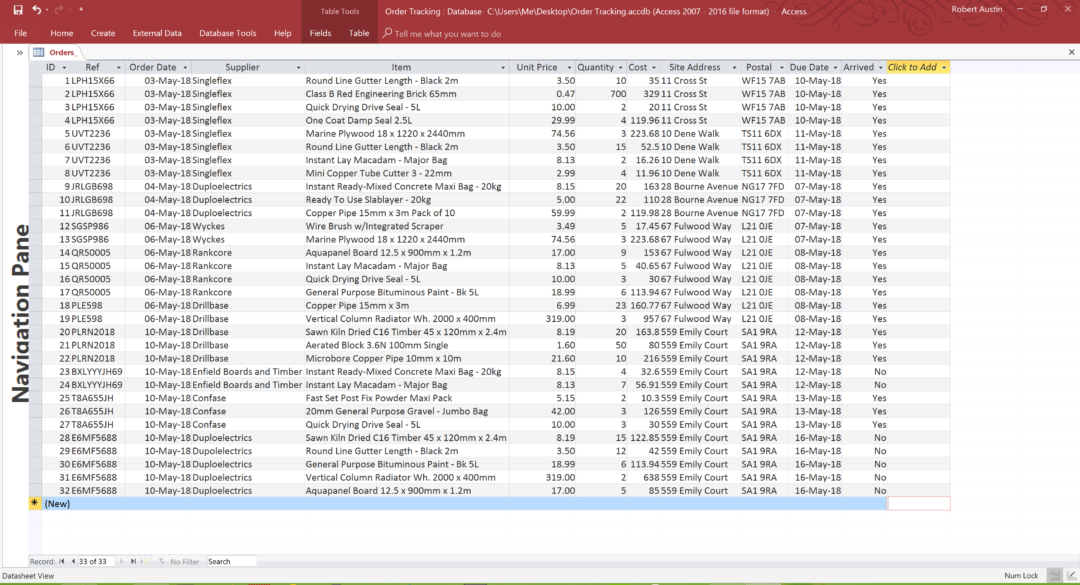The width and height of the screenshot is (1080, 585).
Task: Undo the last action via the toolbar arrow
Action: point(36,10)
